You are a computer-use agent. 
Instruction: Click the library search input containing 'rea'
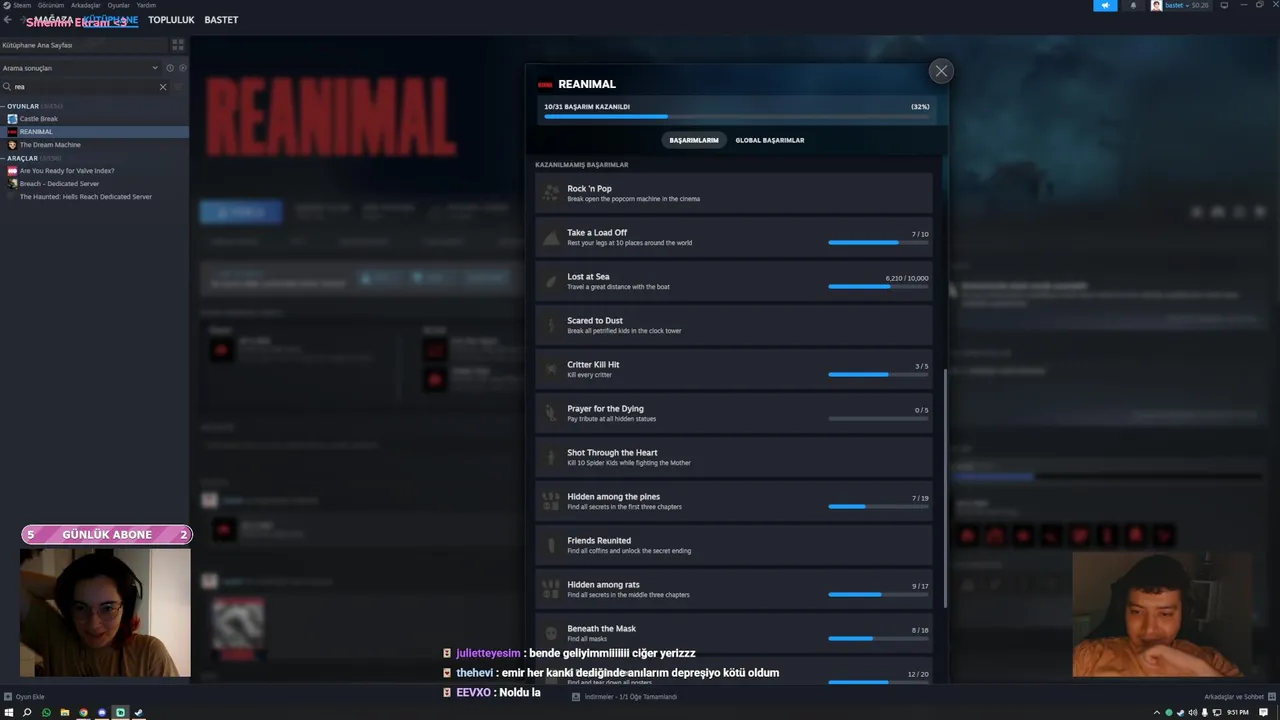pos(85,87)
